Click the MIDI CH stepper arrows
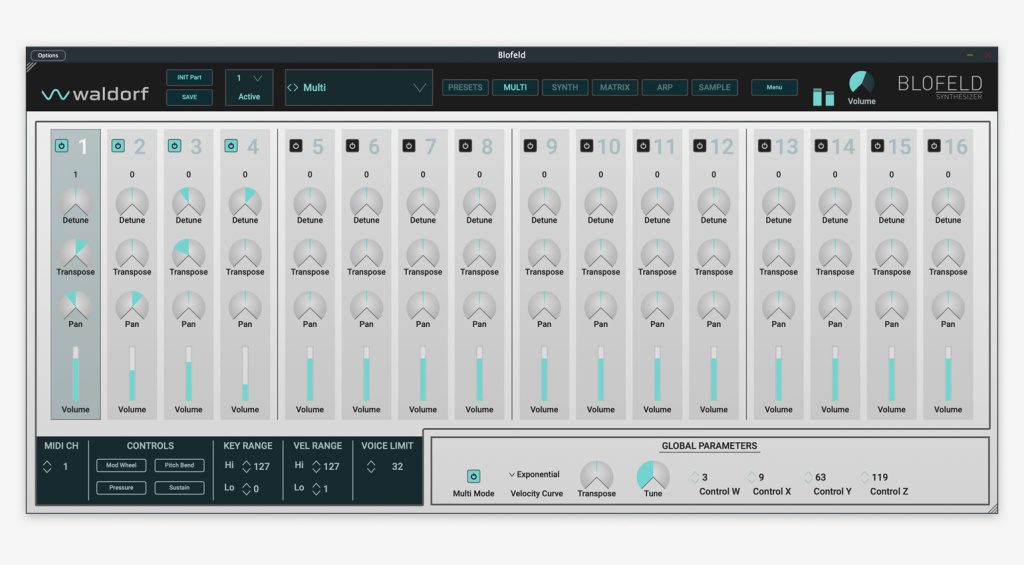The image size is (1024, 565). pos(47,466)
